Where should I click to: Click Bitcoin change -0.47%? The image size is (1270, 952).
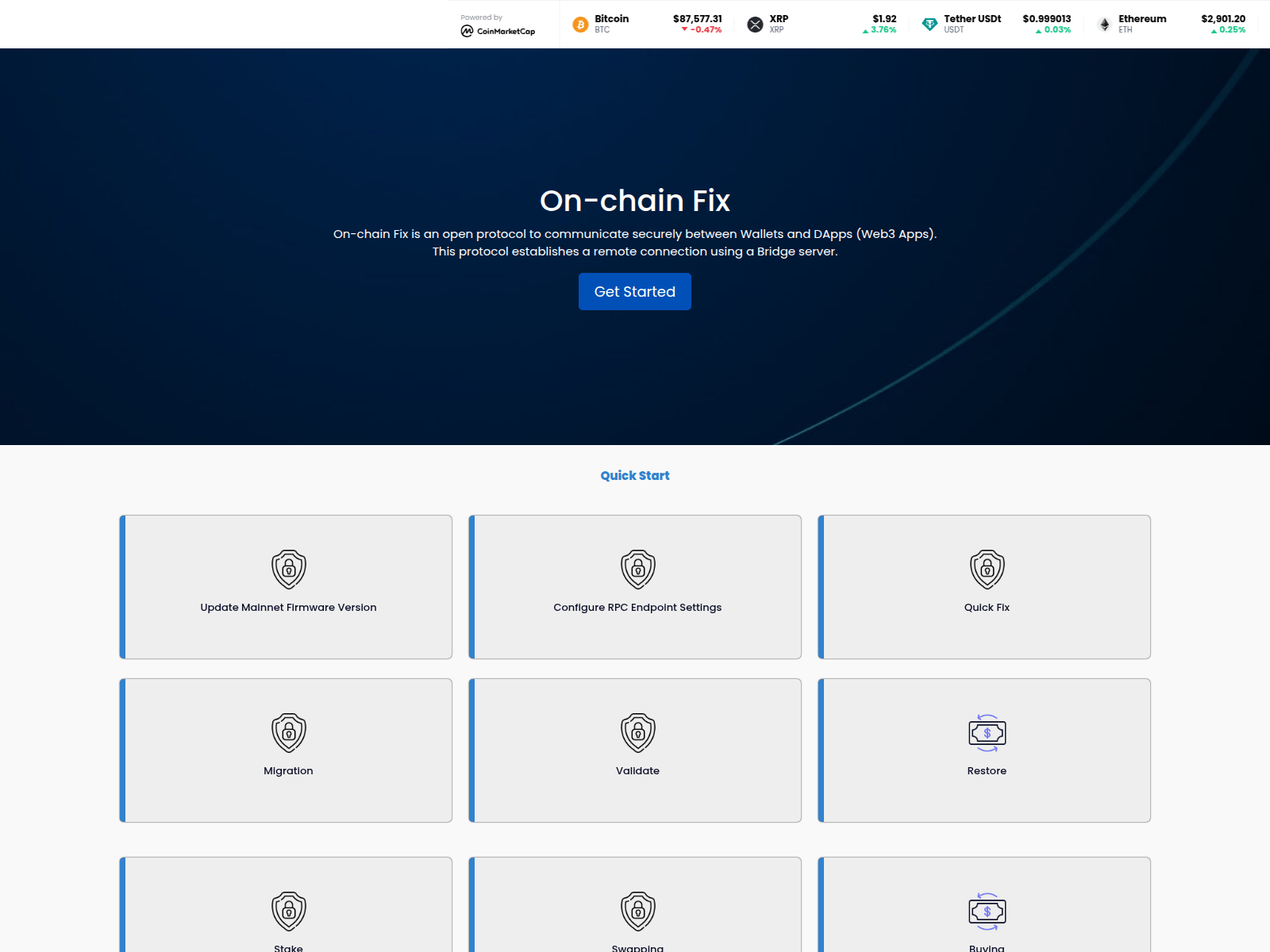702,29
